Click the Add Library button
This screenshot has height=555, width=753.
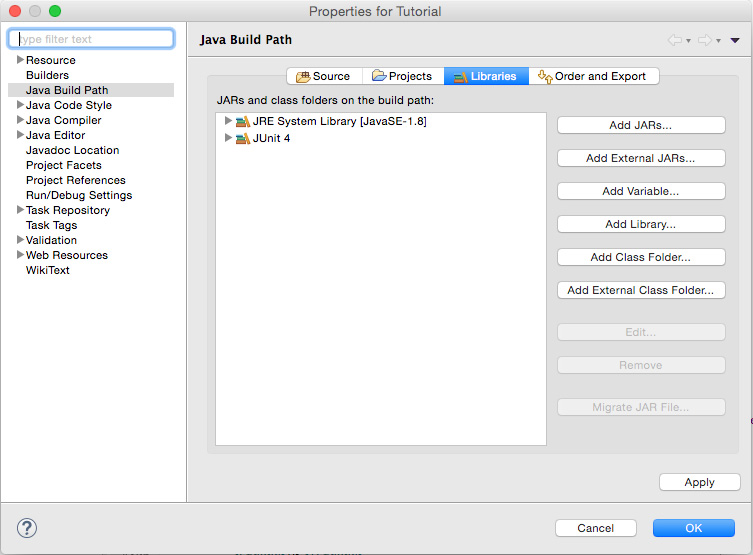tap(640, 224)
